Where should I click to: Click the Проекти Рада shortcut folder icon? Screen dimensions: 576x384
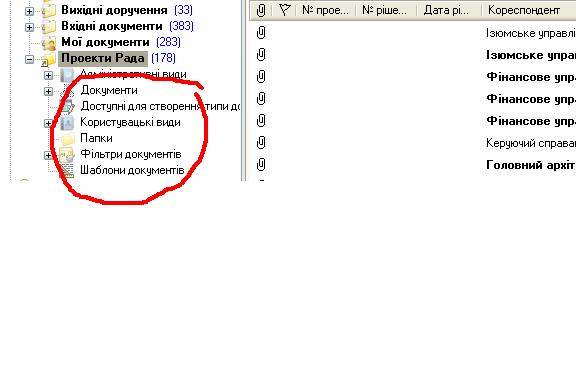click(x=48, y=59)
